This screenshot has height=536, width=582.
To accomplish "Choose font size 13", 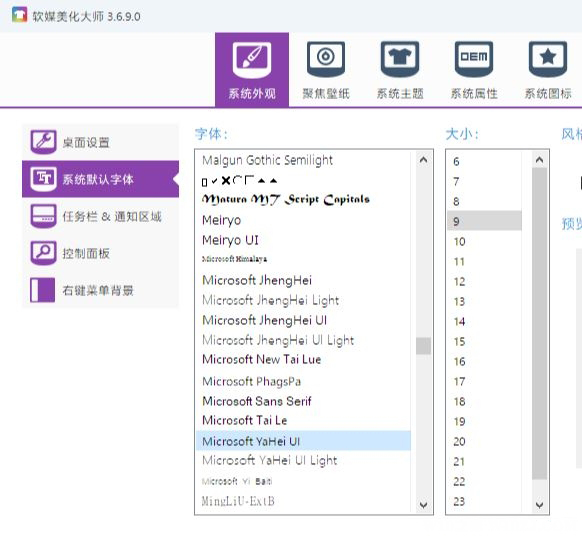I will tap(484, 301).
